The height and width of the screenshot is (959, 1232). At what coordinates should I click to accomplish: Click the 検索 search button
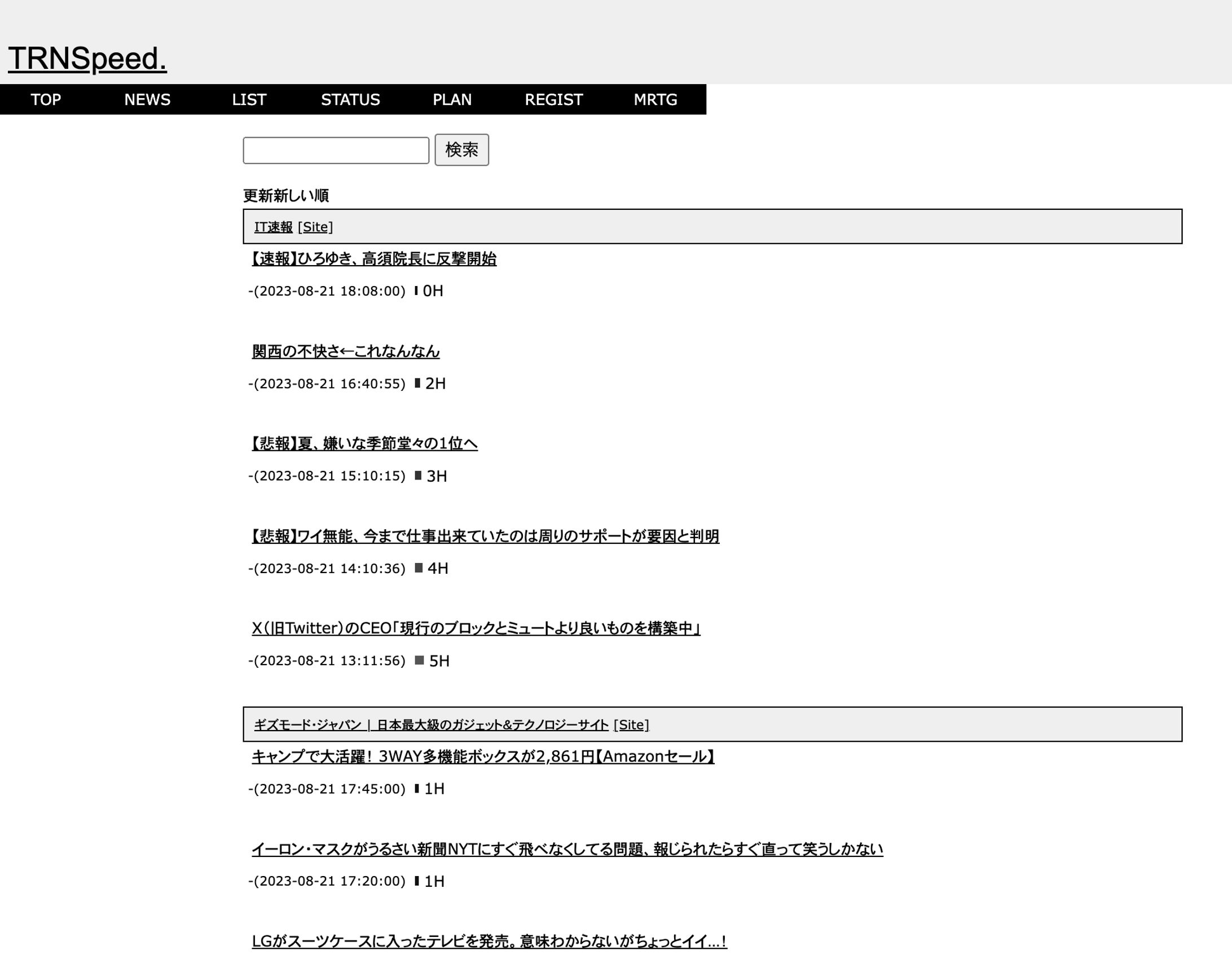461,149
